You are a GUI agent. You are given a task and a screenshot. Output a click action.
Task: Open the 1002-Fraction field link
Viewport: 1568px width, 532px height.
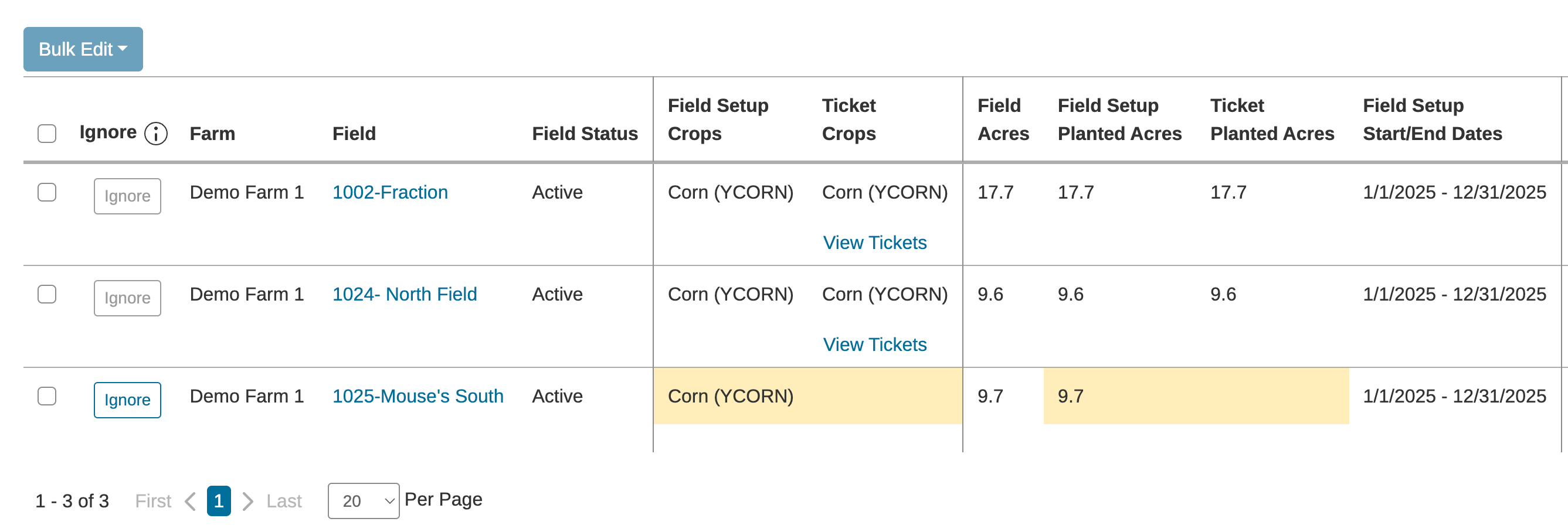coord(389,192)
